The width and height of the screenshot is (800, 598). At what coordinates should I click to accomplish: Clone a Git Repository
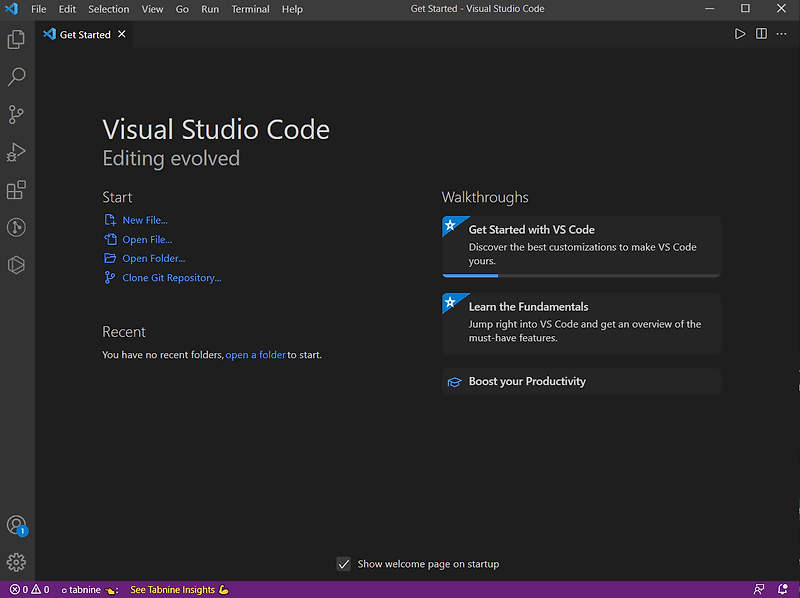point(169,277)
